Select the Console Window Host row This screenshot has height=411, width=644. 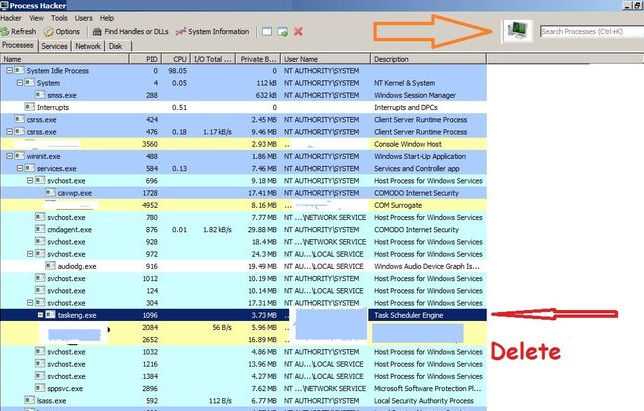click(244, 144)
